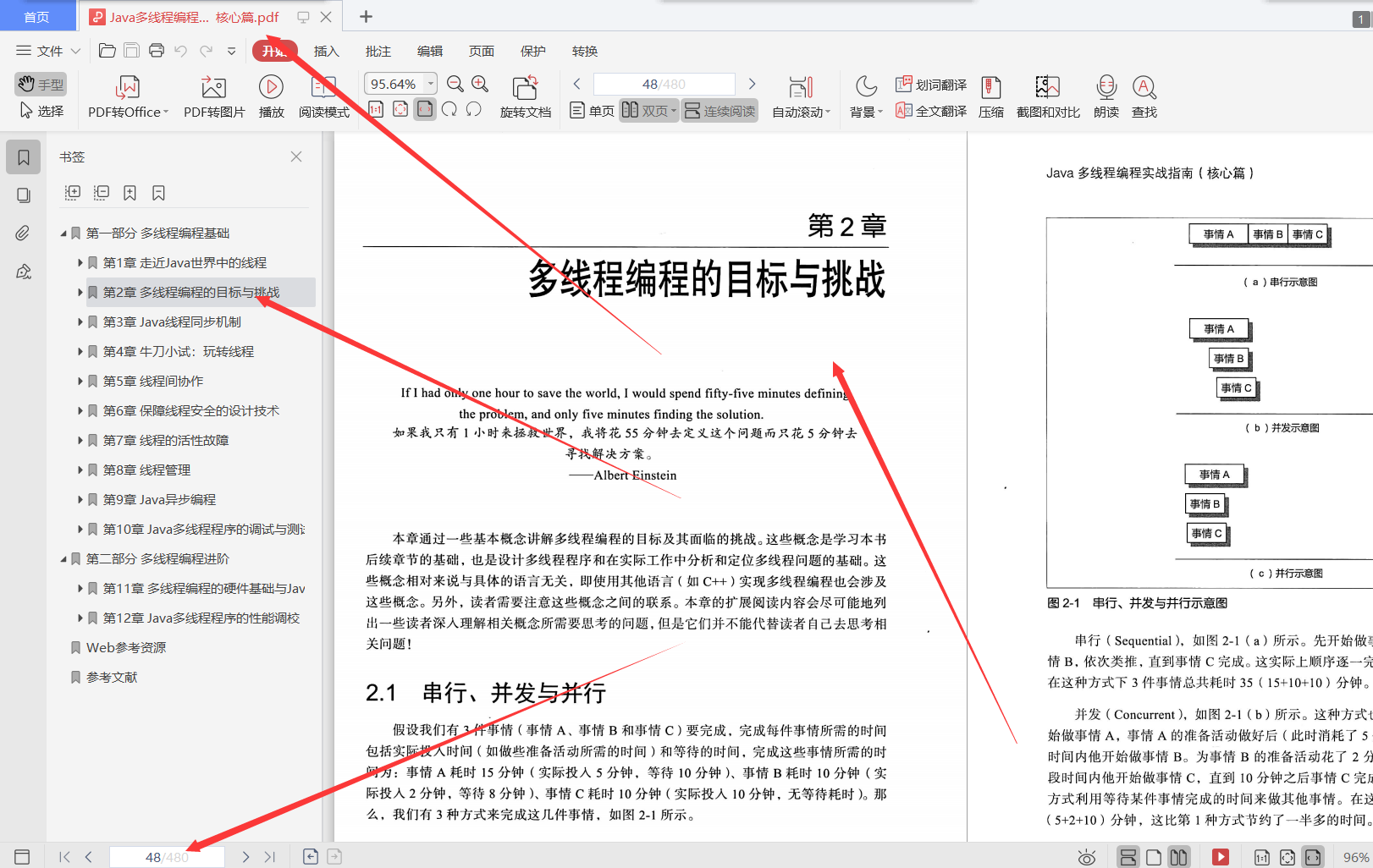Print the document using the printer icon
Screen dimensions: 1373x868
point(156,51)
